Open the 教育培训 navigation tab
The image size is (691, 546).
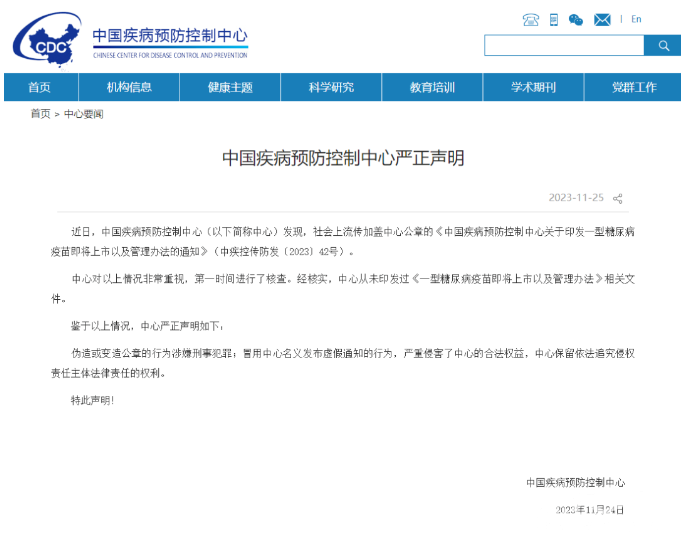click(x=432, y=87)
